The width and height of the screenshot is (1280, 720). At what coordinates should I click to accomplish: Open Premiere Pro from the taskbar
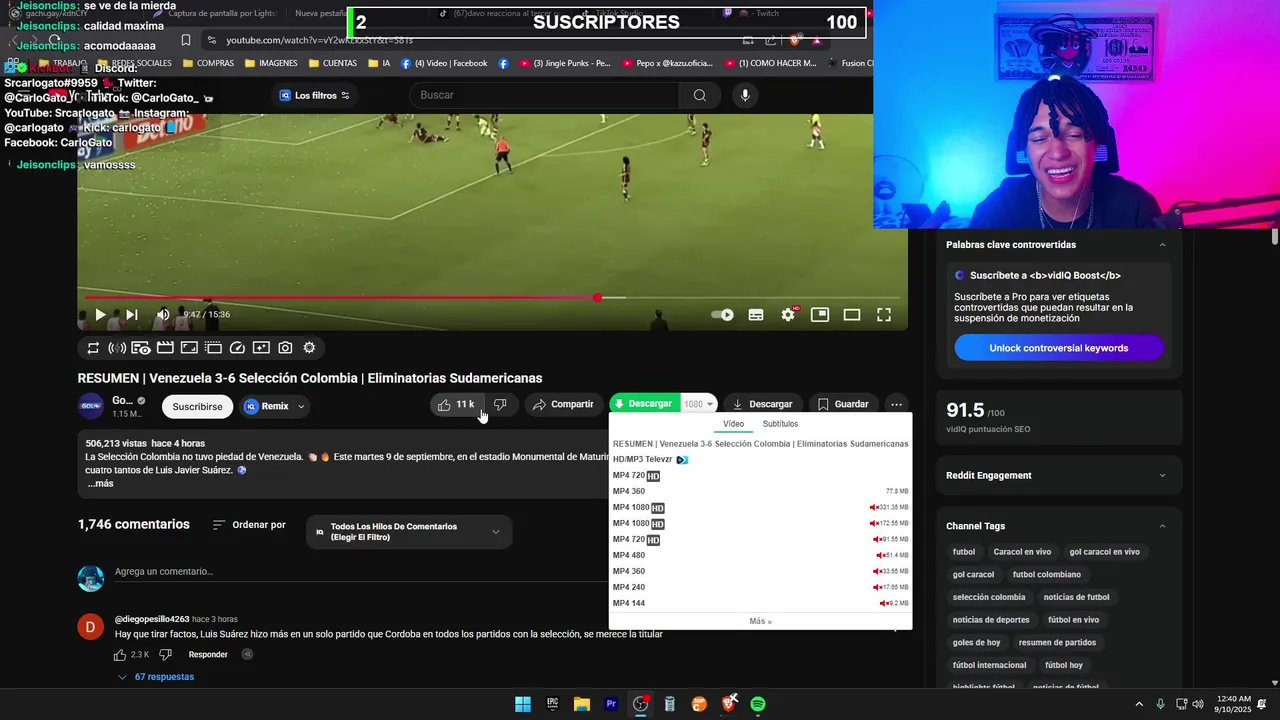coord(611,704)
